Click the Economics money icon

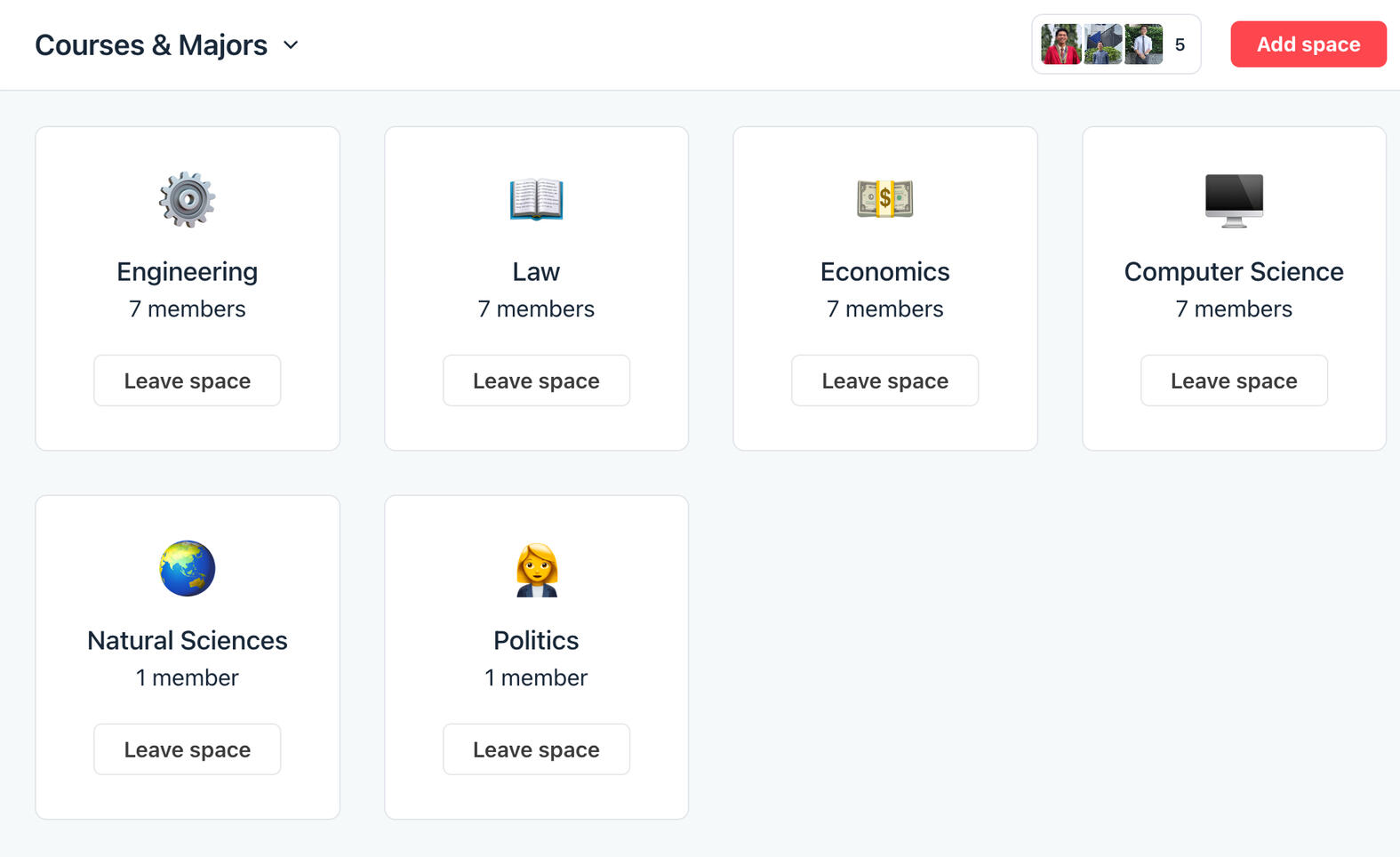(x=884, y=199)
